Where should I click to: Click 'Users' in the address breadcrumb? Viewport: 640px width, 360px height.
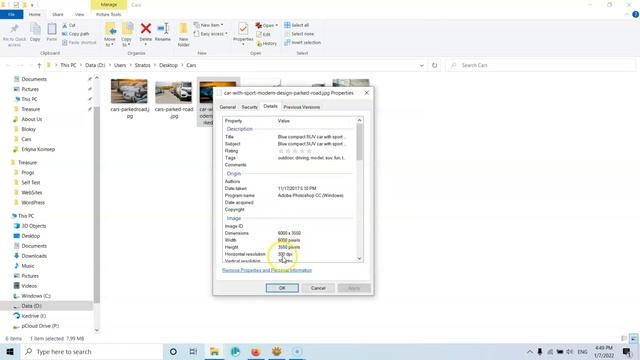pyautogui.click(x=120, y=65)
